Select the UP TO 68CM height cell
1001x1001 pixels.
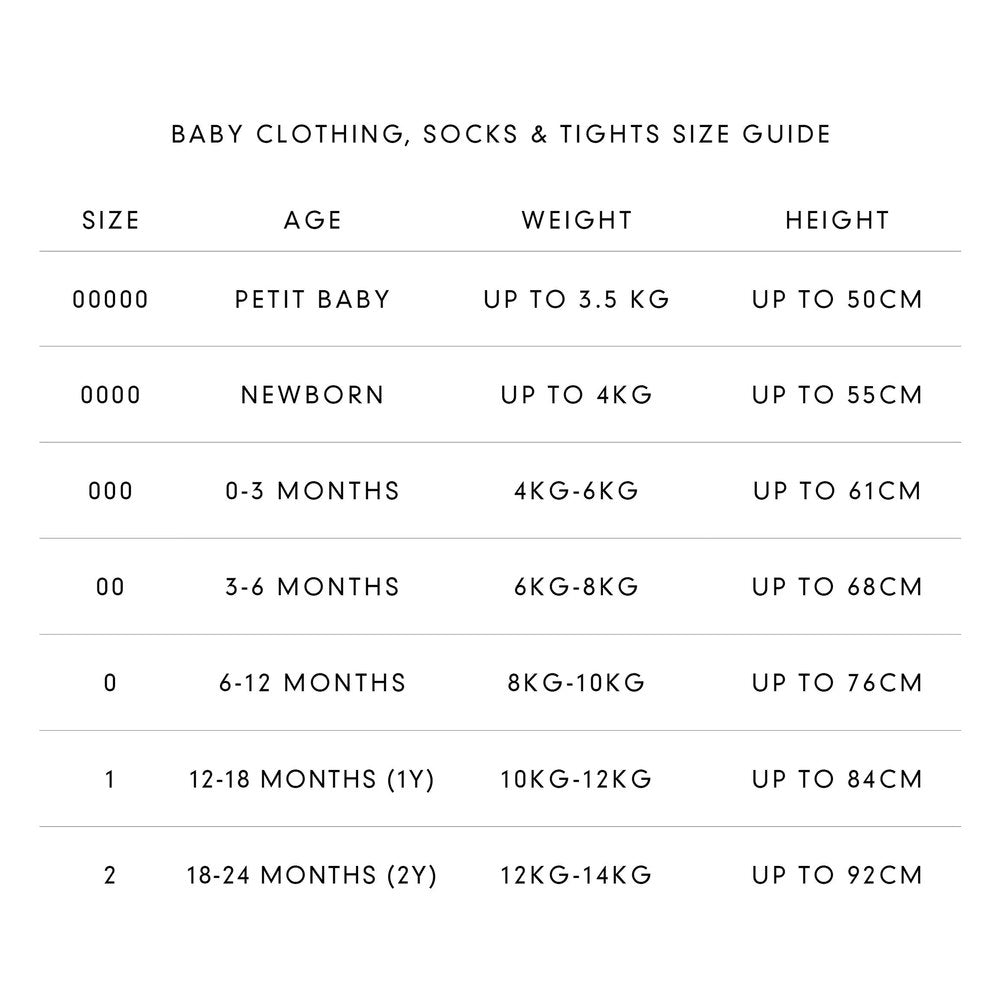pos(837,587)
